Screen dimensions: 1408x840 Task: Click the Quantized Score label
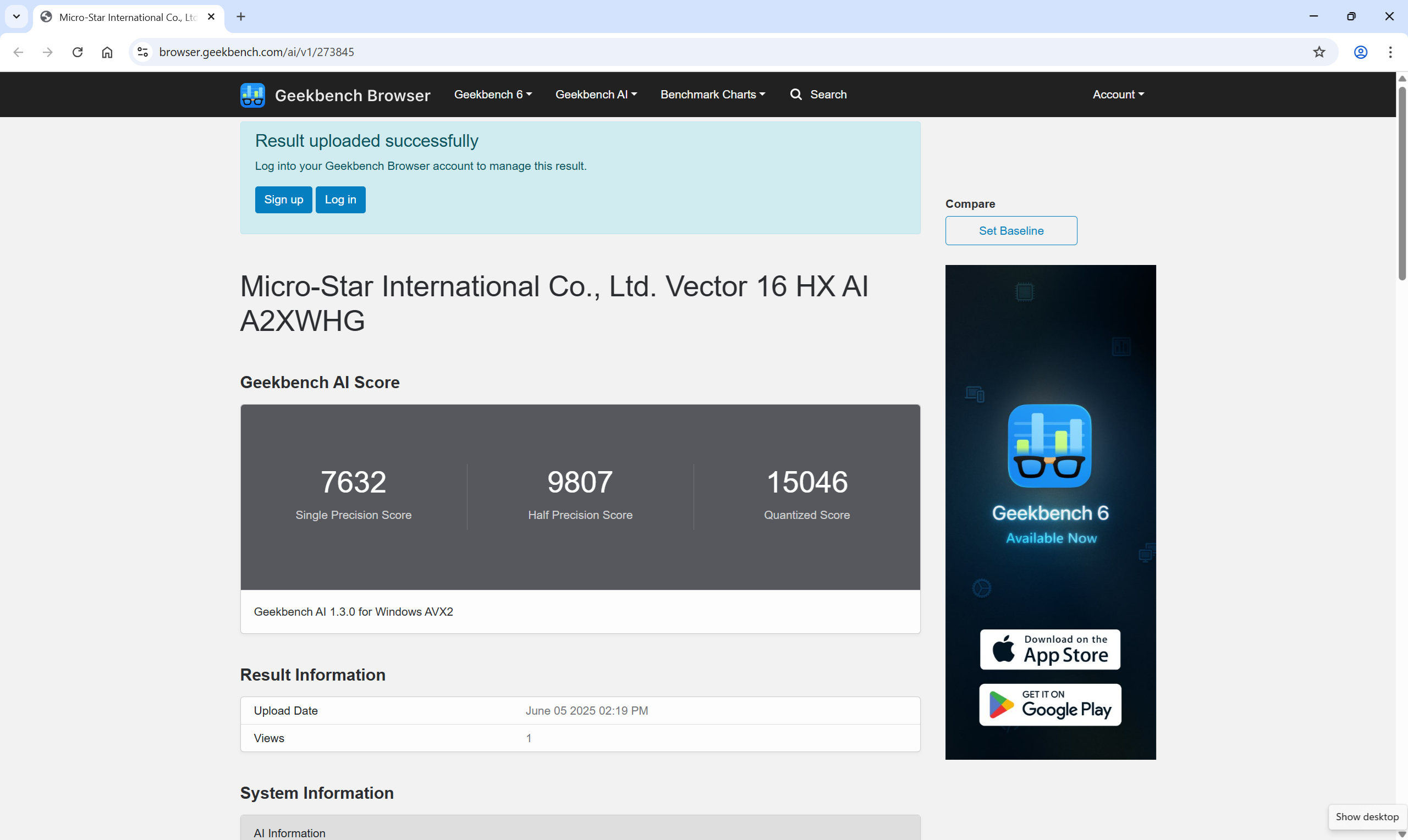point(807,515)
